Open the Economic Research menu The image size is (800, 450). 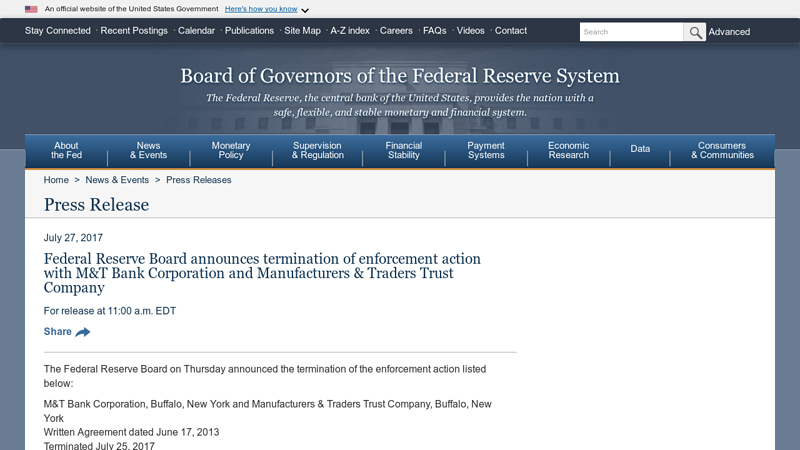pyautogui.click(x=568, y=151)
